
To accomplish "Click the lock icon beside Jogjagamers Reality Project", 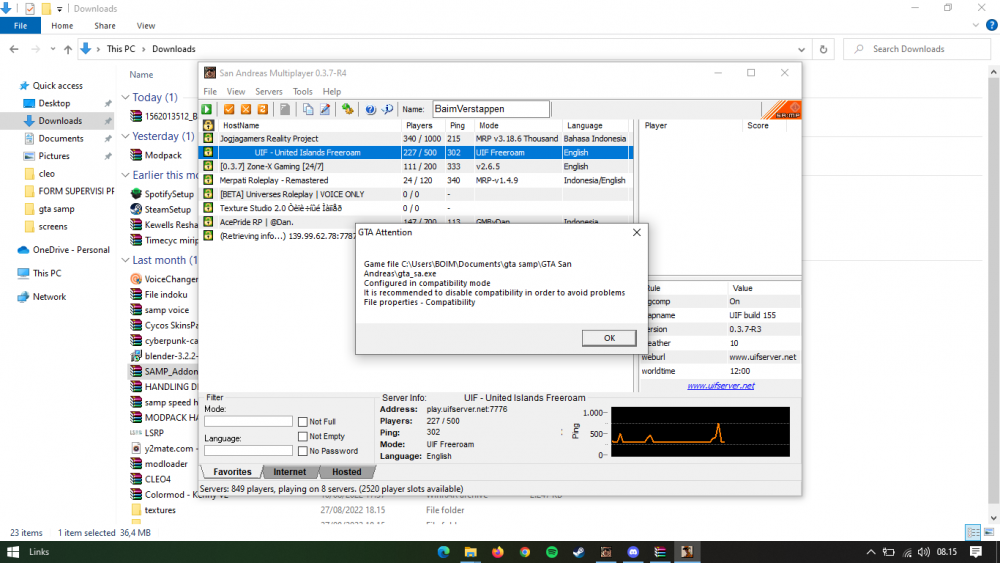I will tap(209, 138).
